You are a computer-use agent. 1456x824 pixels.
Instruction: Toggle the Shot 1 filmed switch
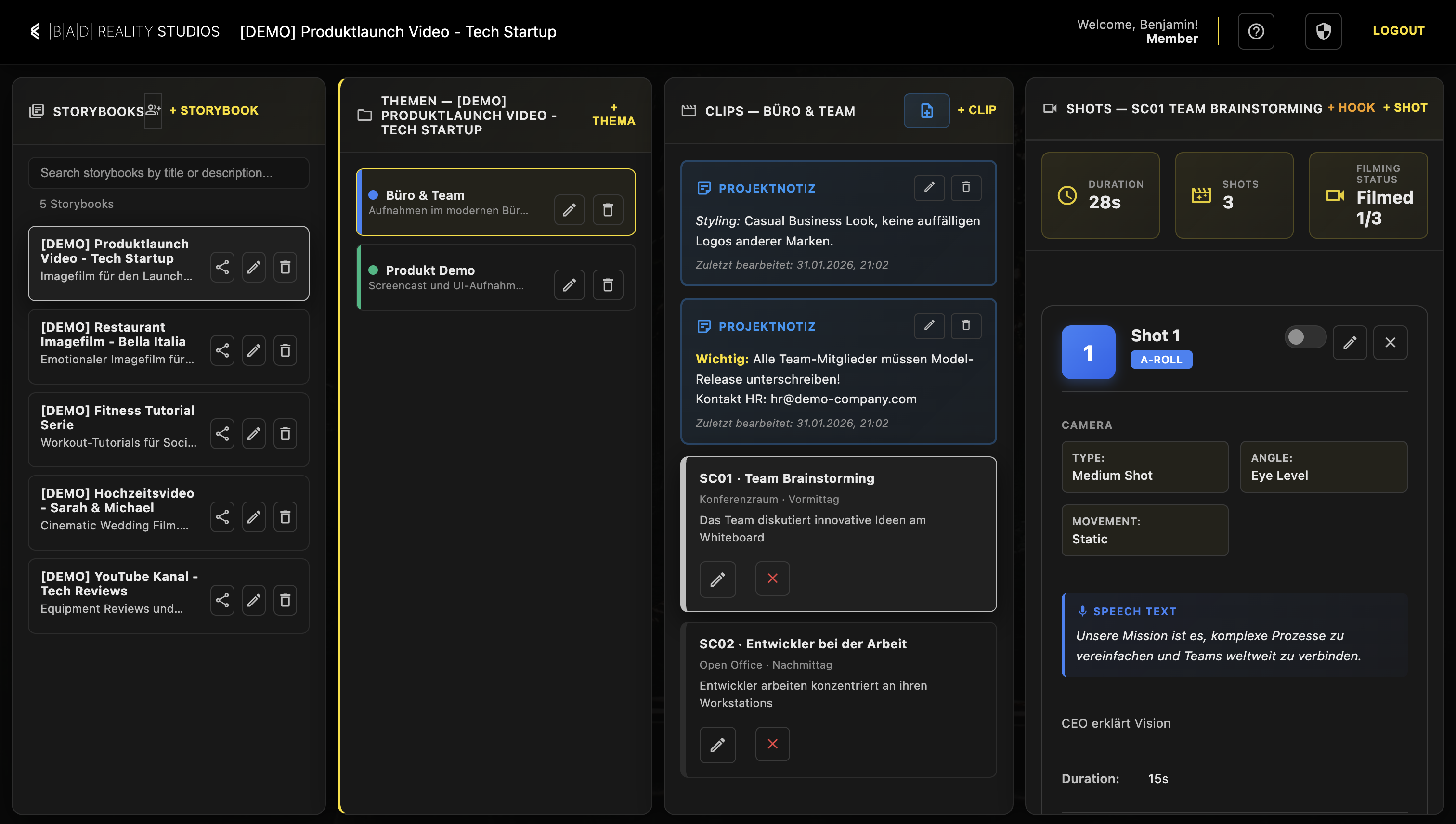1304,337
